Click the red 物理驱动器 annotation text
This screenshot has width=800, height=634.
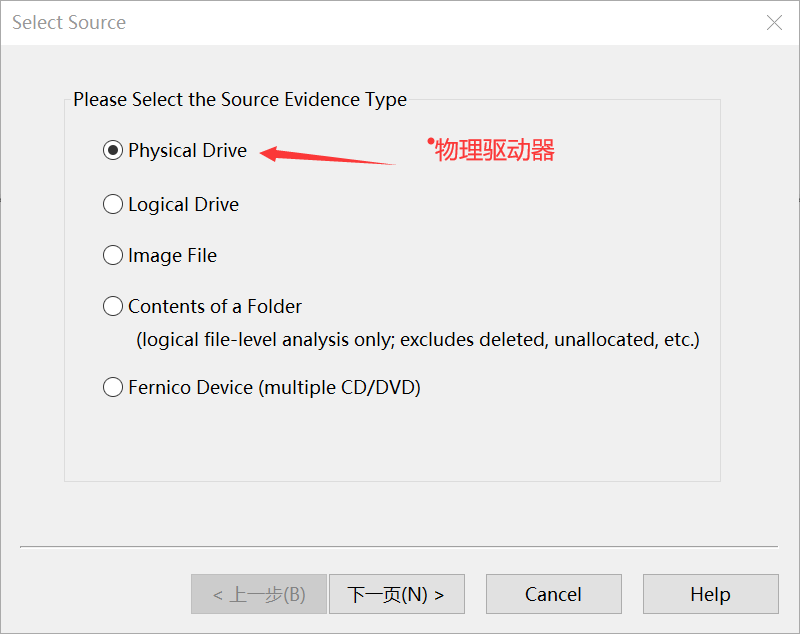pyautogui.click(x=494, y=151)
